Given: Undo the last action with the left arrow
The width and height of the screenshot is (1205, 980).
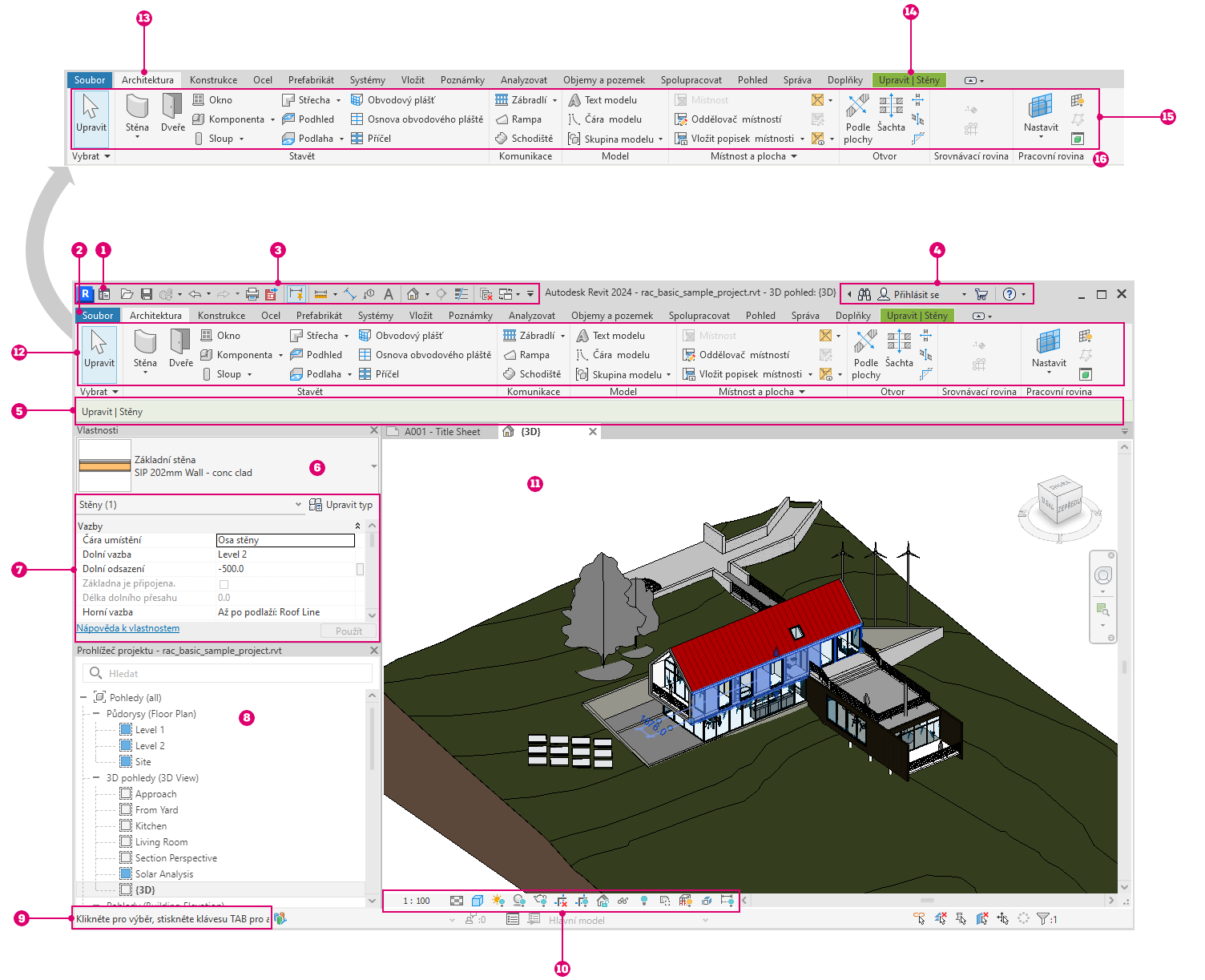Looking at the screenshot, I should [x=195, y=294].
